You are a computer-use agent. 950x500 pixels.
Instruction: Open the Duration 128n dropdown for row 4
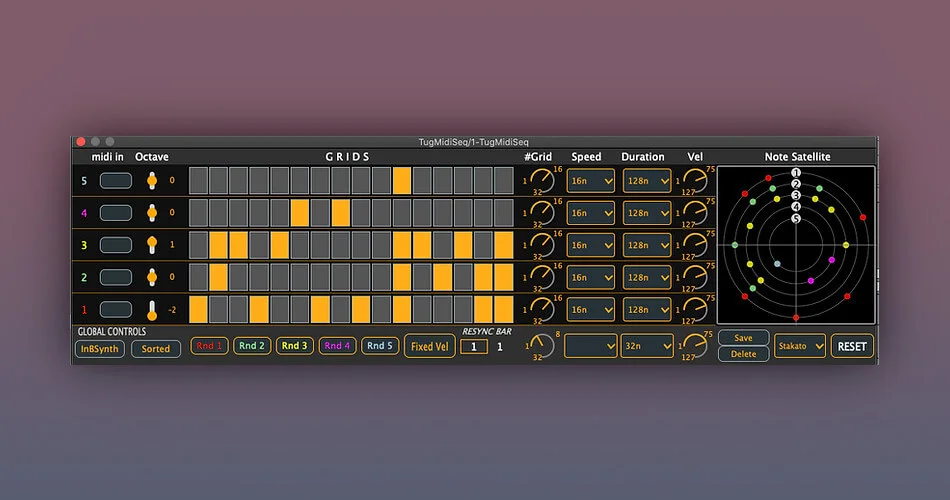[647, 213]
